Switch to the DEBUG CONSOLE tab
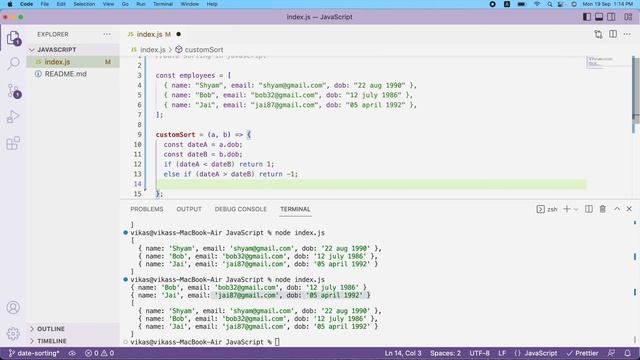Screen dimensions: 640x360 click(x=240, y=209)
